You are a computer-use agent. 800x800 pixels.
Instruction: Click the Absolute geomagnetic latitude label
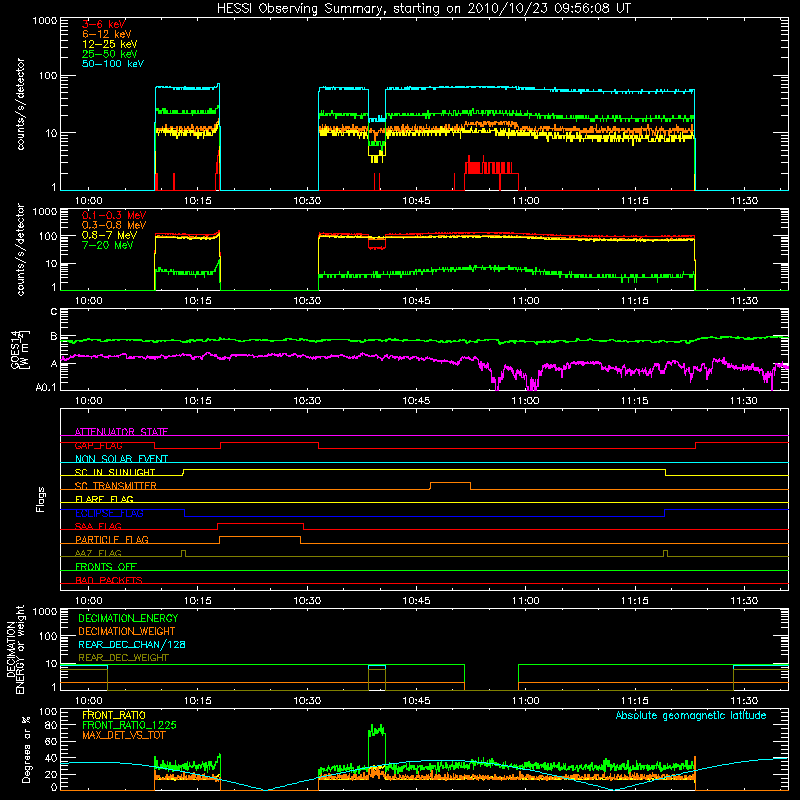(x=691, y=716)
